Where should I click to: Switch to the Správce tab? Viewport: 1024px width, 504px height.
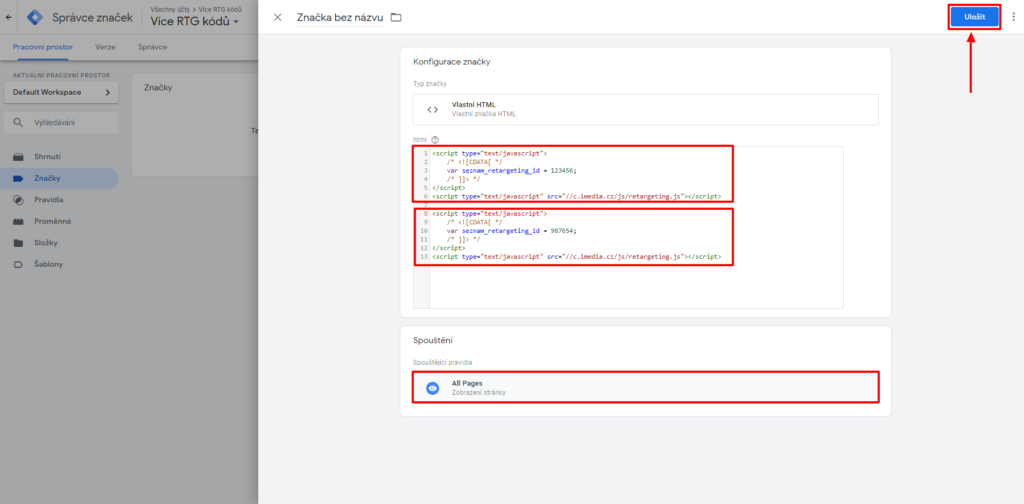point(152,47)
